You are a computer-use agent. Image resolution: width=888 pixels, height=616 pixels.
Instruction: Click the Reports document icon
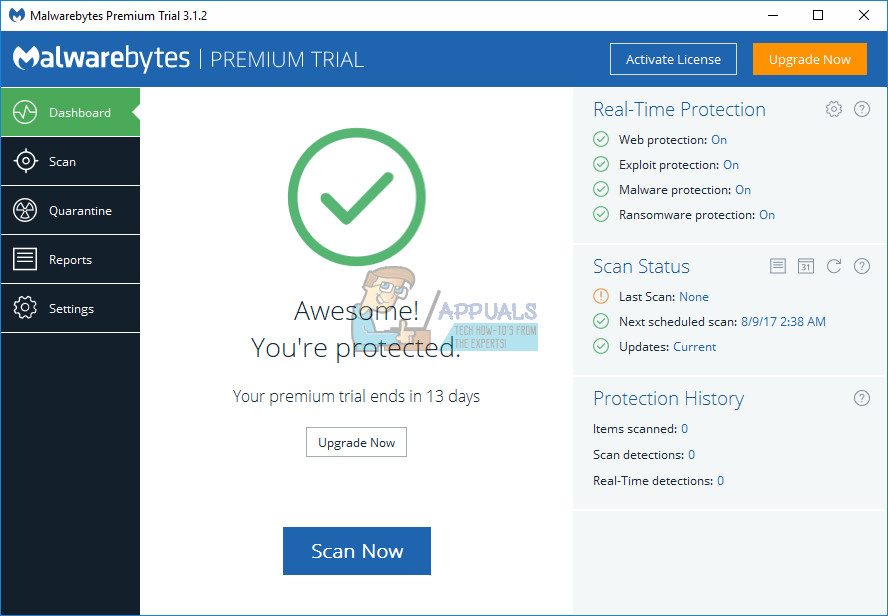tap(25, 259)
